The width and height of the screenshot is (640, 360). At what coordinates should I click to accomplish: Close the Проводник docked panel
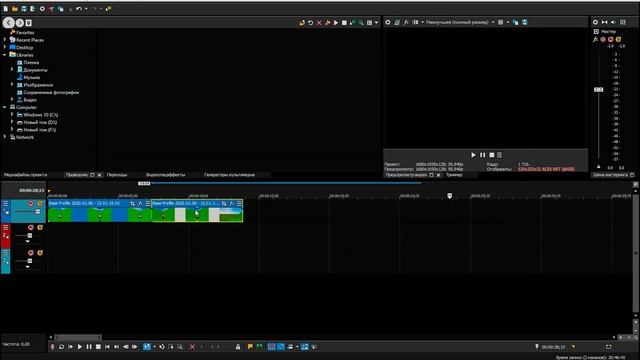[x=99, y=175]
